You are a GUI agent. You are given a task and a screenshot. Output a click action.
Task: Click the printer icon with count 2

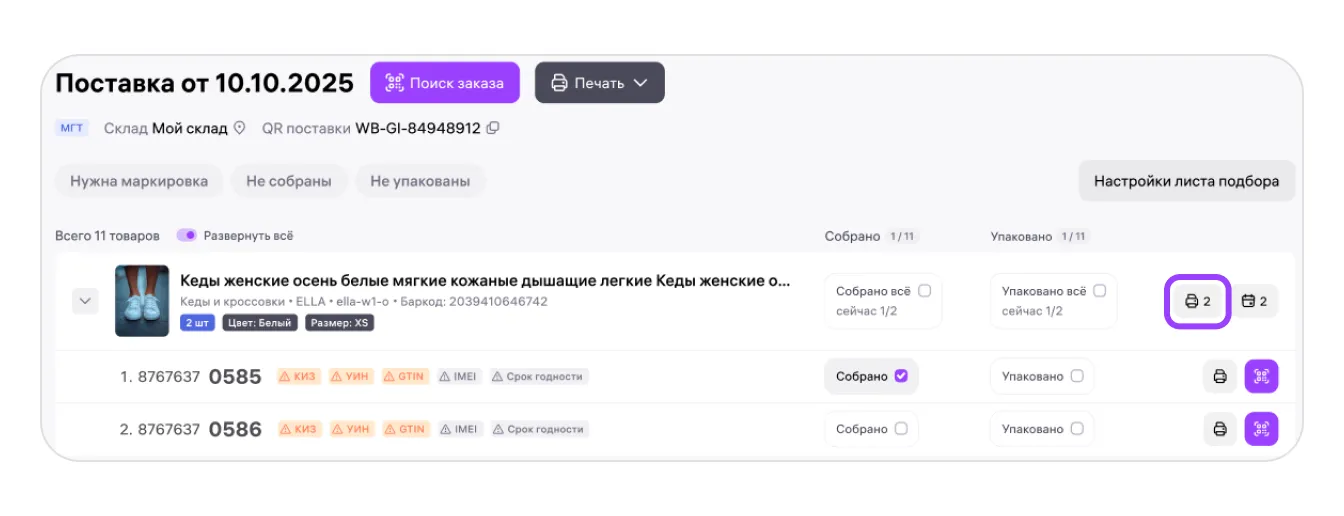[x=1198, y=301]
